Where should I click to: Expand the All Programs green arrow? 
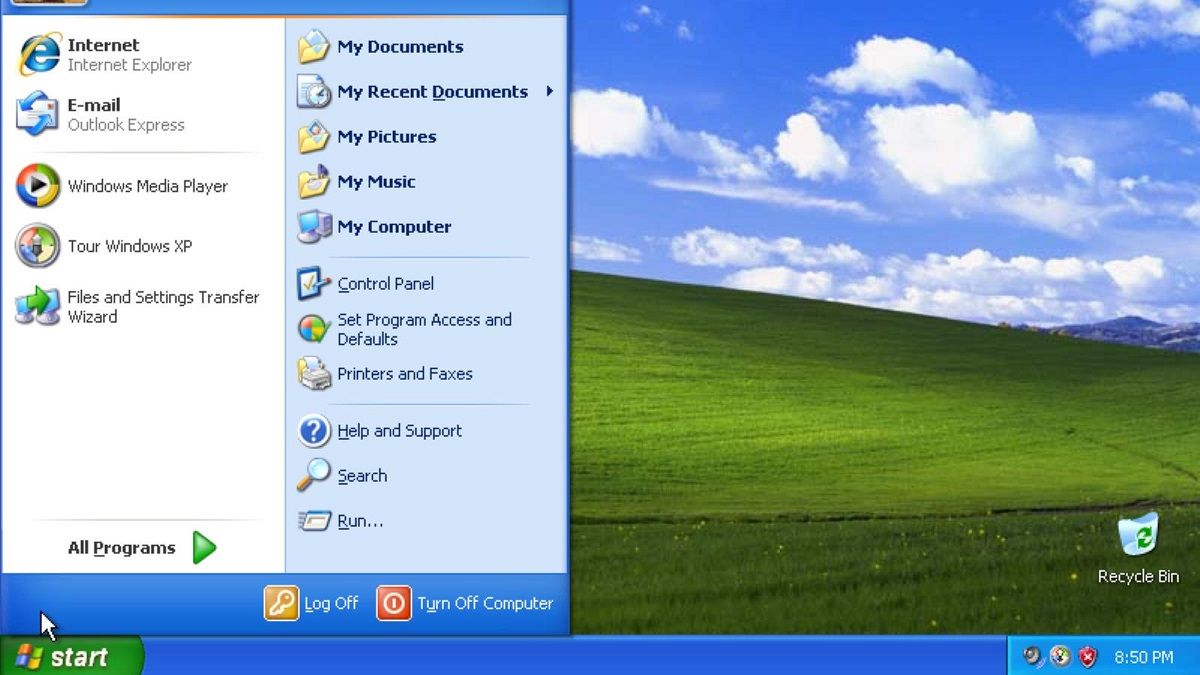click(x=204, y=548)
